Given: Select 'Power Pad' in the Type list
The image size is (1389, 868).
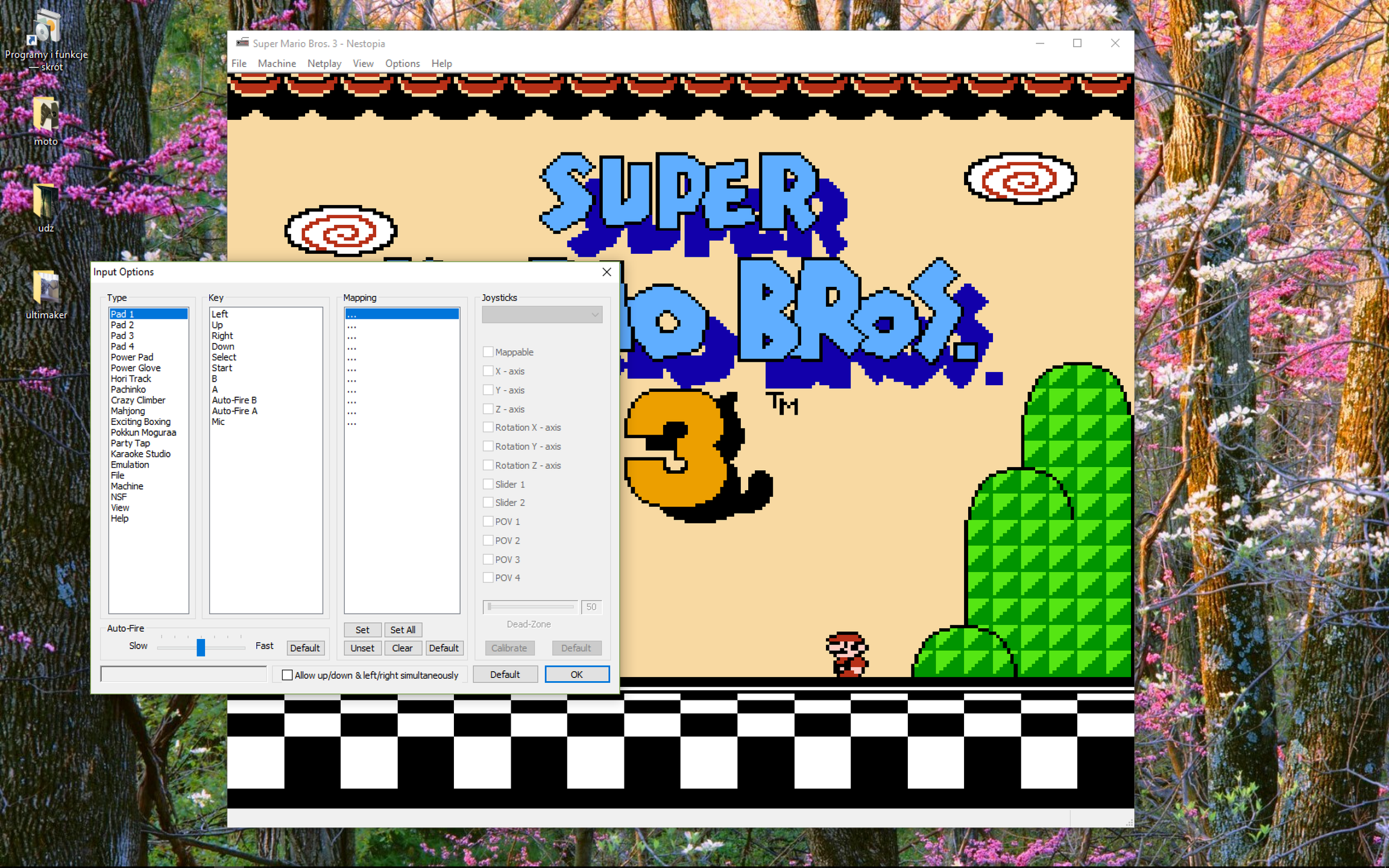Looking at the screenshot, I should tap(148, 357).
